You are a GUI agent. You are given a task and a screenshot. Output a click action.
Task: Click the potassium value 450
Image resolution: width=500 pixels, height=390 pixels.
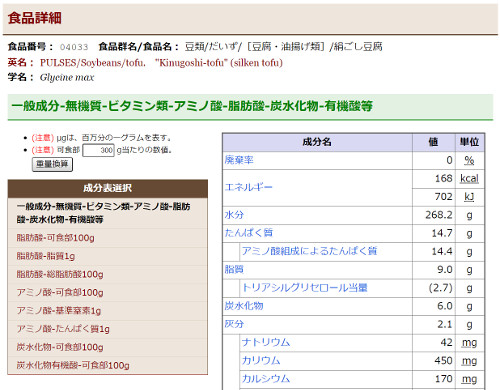(444, 361)
